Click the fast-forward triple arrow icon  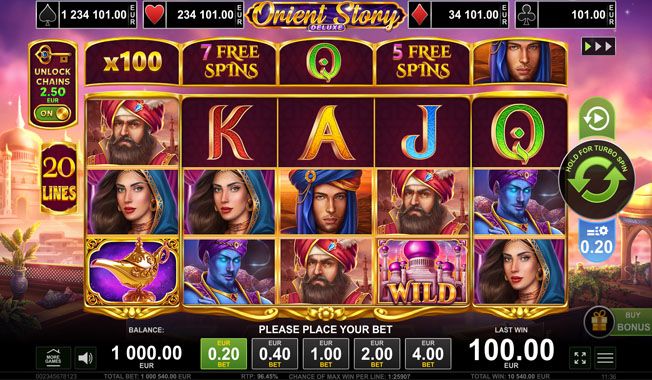tap(598, 47)
